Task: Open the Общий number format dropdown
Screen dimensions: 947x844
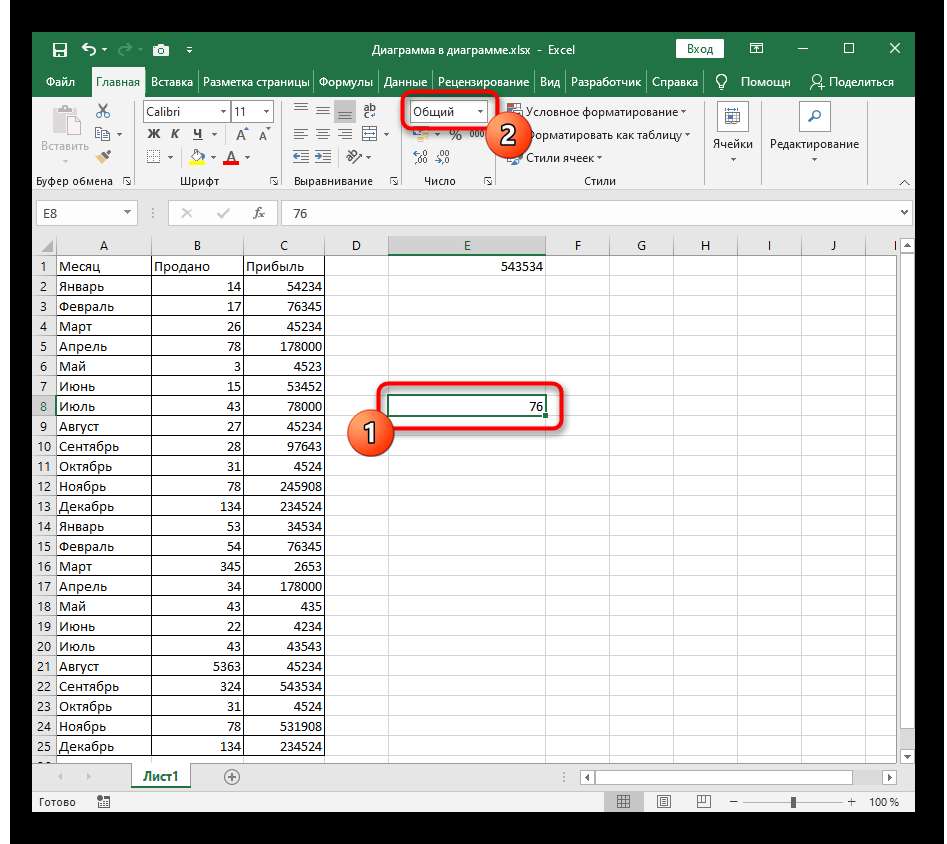Action: pyautogui.click(x=480, y=112)
